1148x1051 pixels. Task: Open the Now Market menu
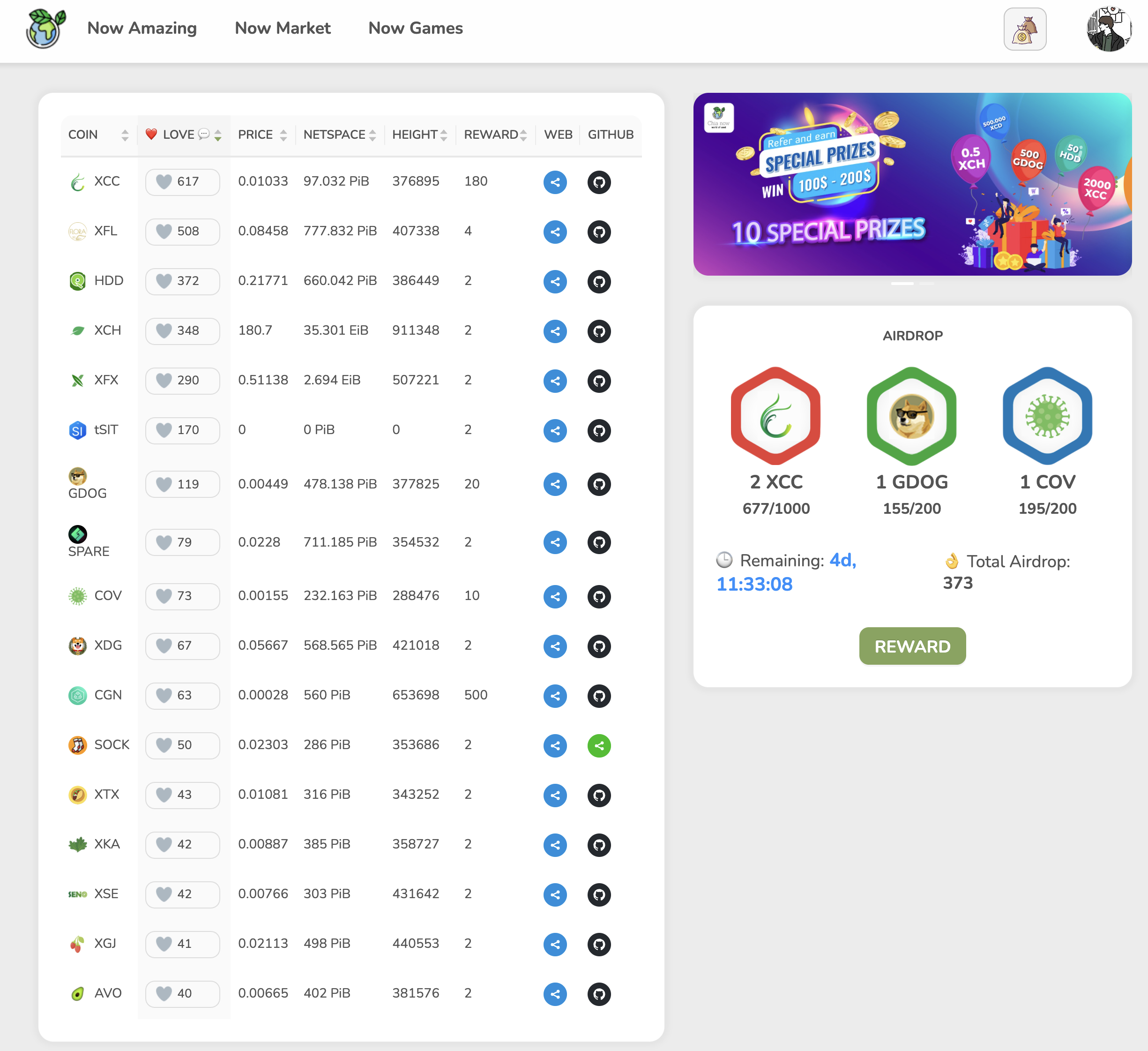[283, 29]
